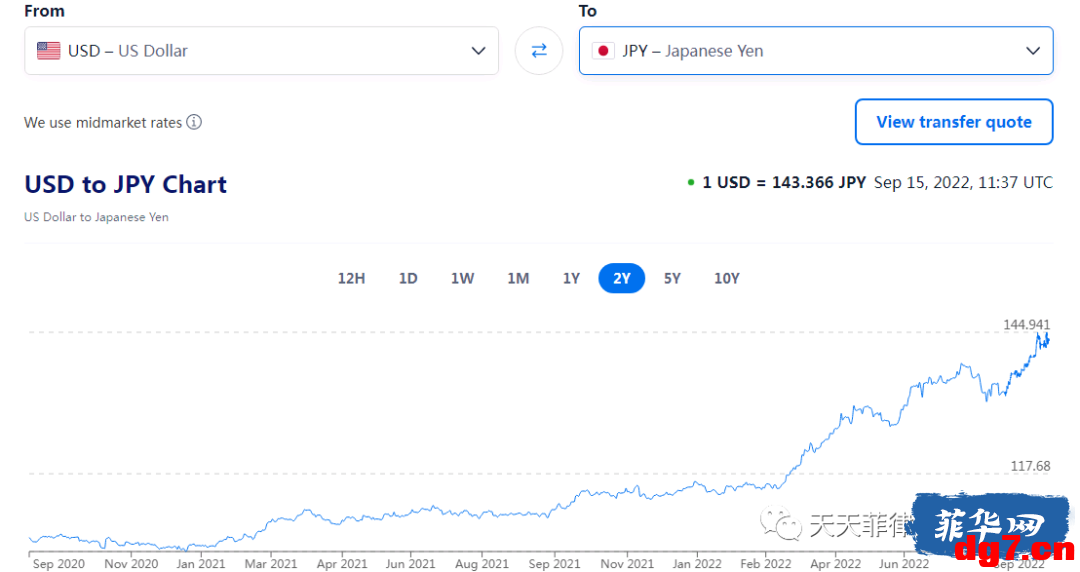Select the active 2Y range pill
The image size is (1080, 572).
point(622,278)
